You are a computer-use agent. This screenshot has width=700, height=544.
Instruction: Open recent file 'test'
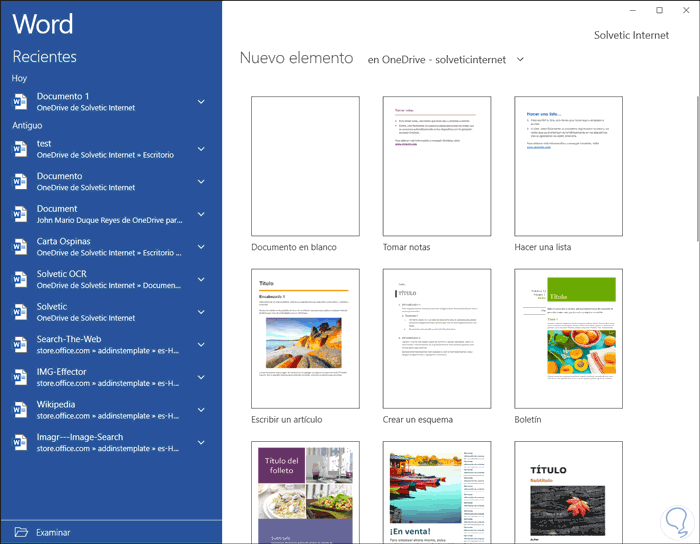[x=111, y=149]
